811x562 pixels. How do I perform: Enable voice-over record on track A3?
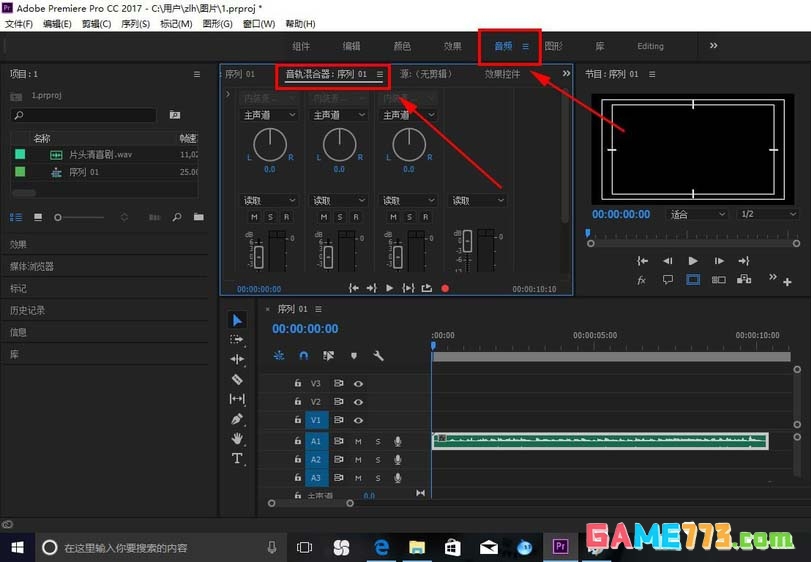click(x=397, y=478)
